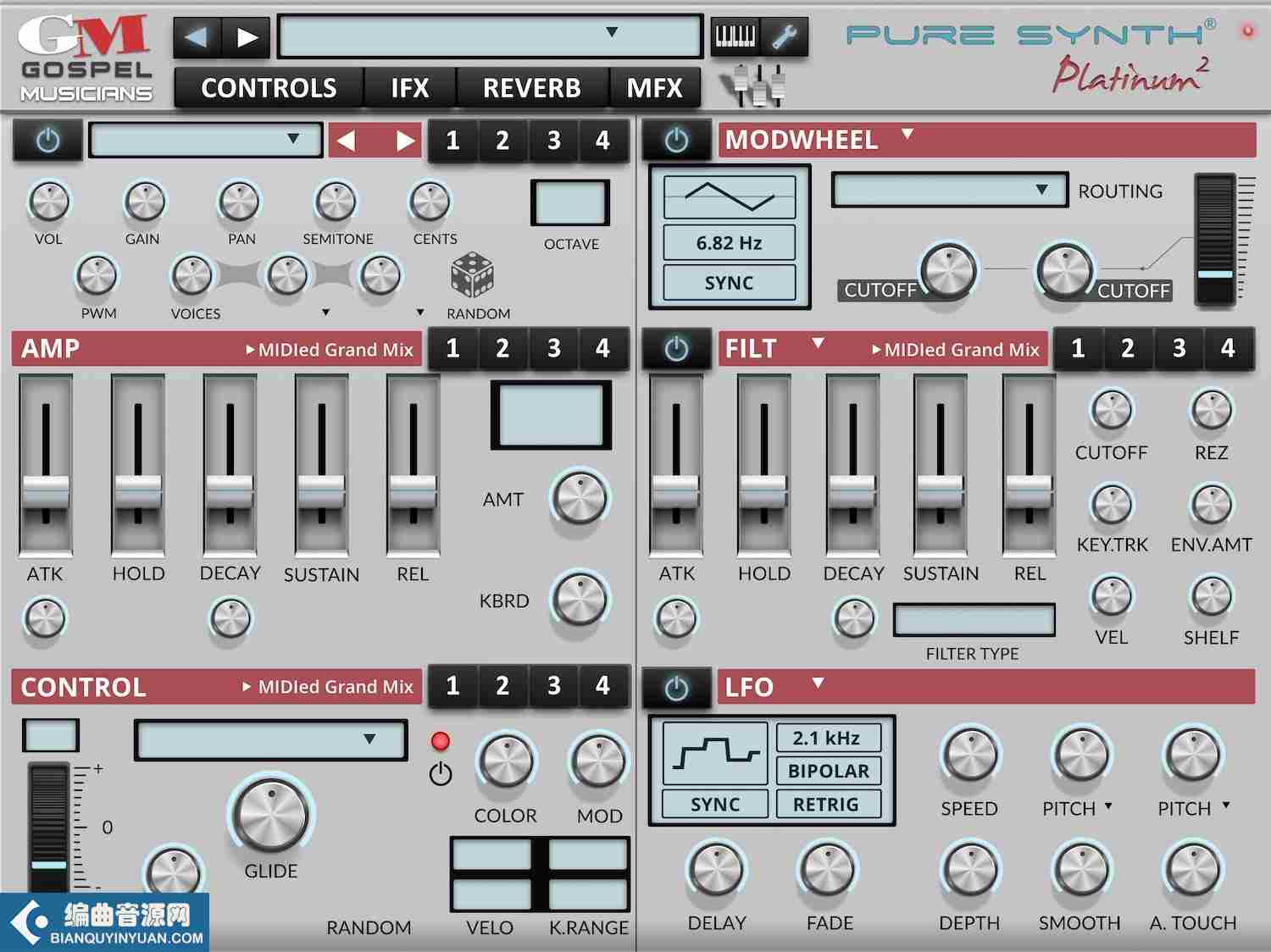The width and height of the screenshot is (1271, 952).
Task: Click the KEY.TRK knob
Action: click(1112, 505)
